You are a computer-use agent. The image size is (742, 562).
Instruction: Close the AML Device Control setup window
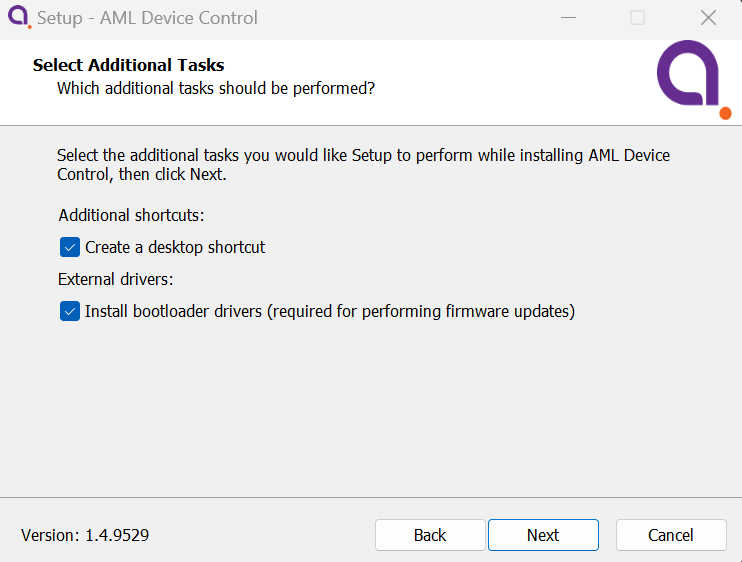(x=708, y=18)
